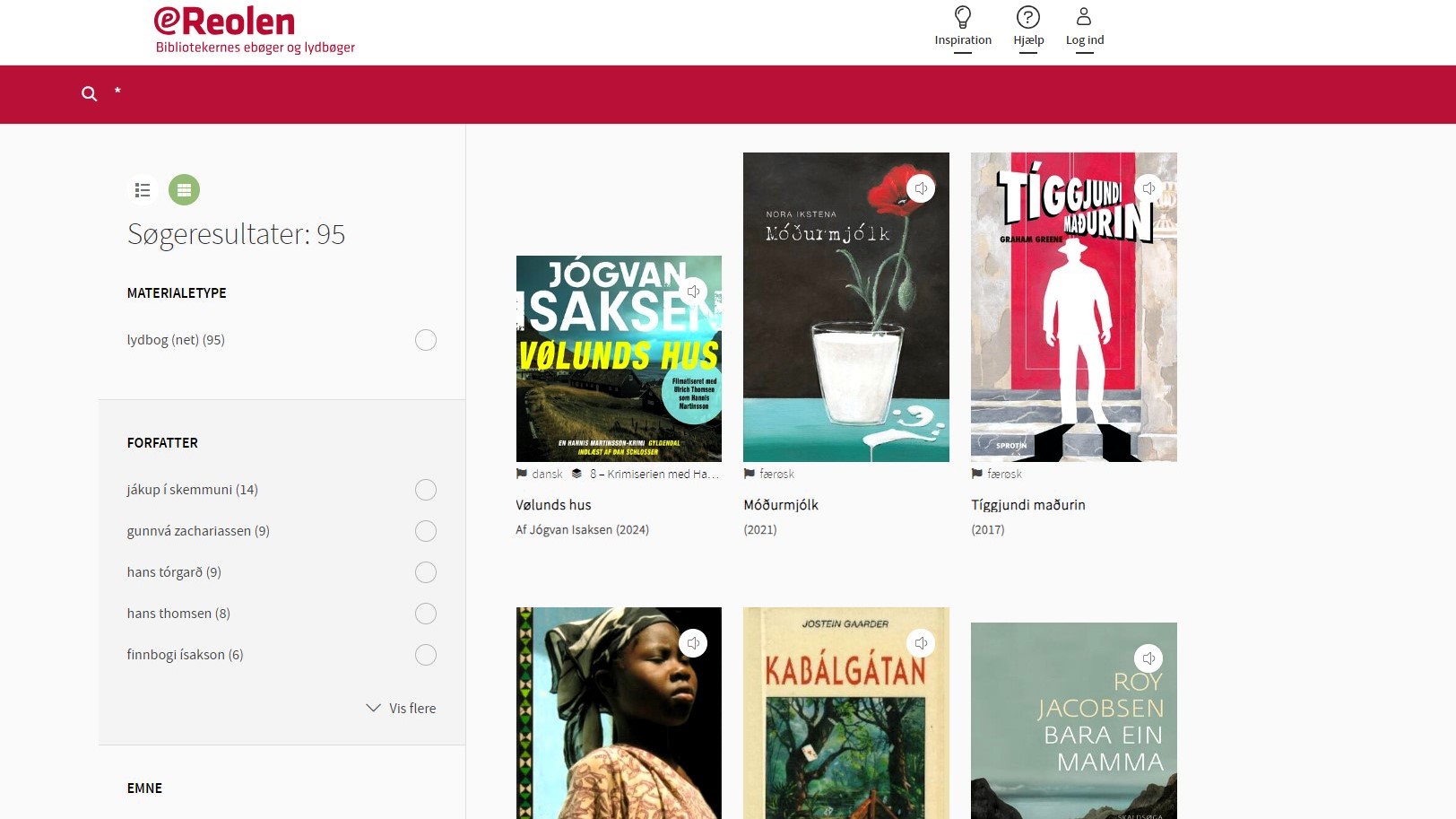
Task: Open the Inspiration menu label
Action: point(963,40)
